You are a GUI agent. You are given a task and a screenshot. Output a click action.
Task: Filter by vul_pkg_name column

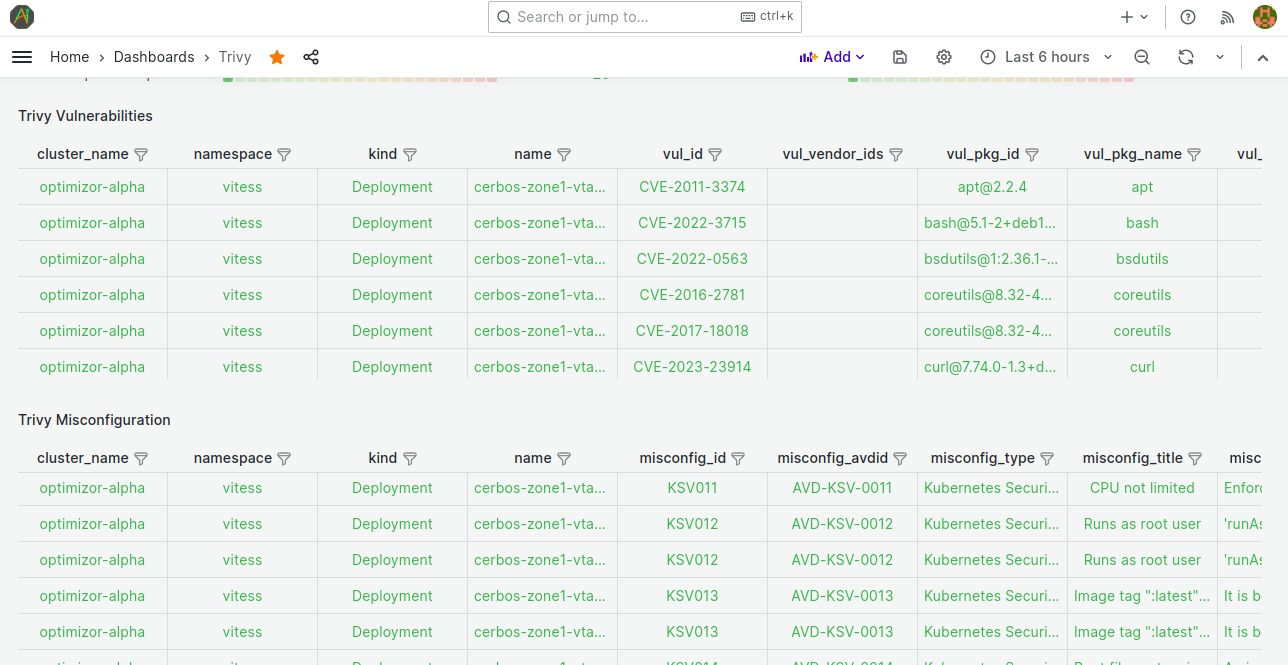(x=1194, y=155)
